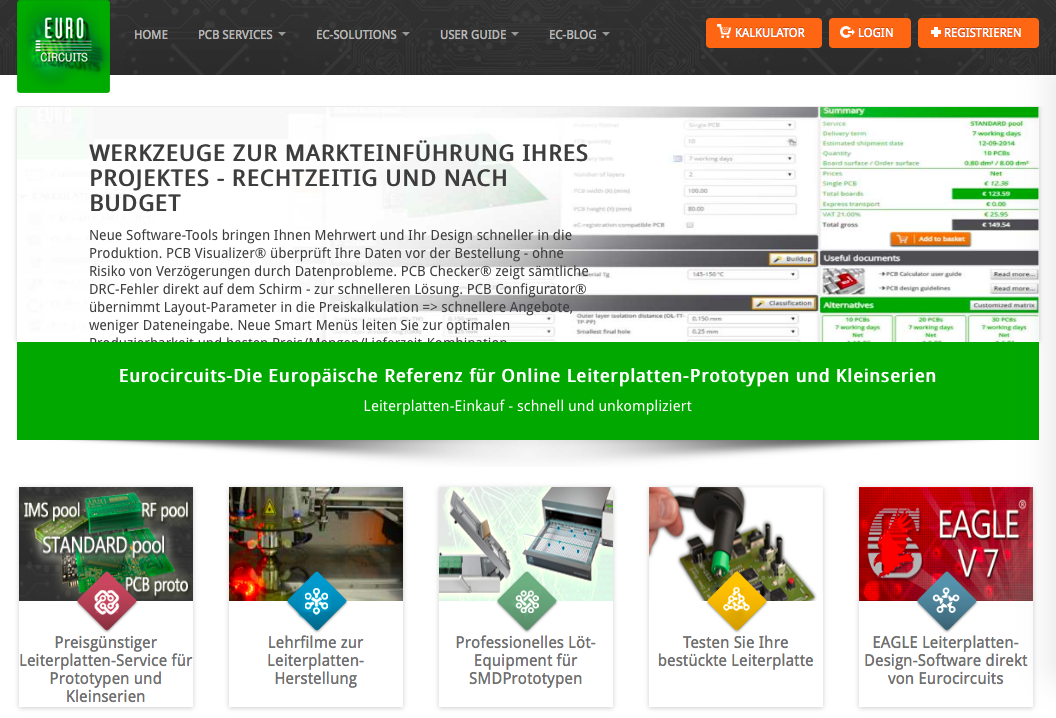This screenshot has width=1056, height=718.
Task: Expand the USER GUIDE menu
Action: pyautogui.click(x=479, y=34)
